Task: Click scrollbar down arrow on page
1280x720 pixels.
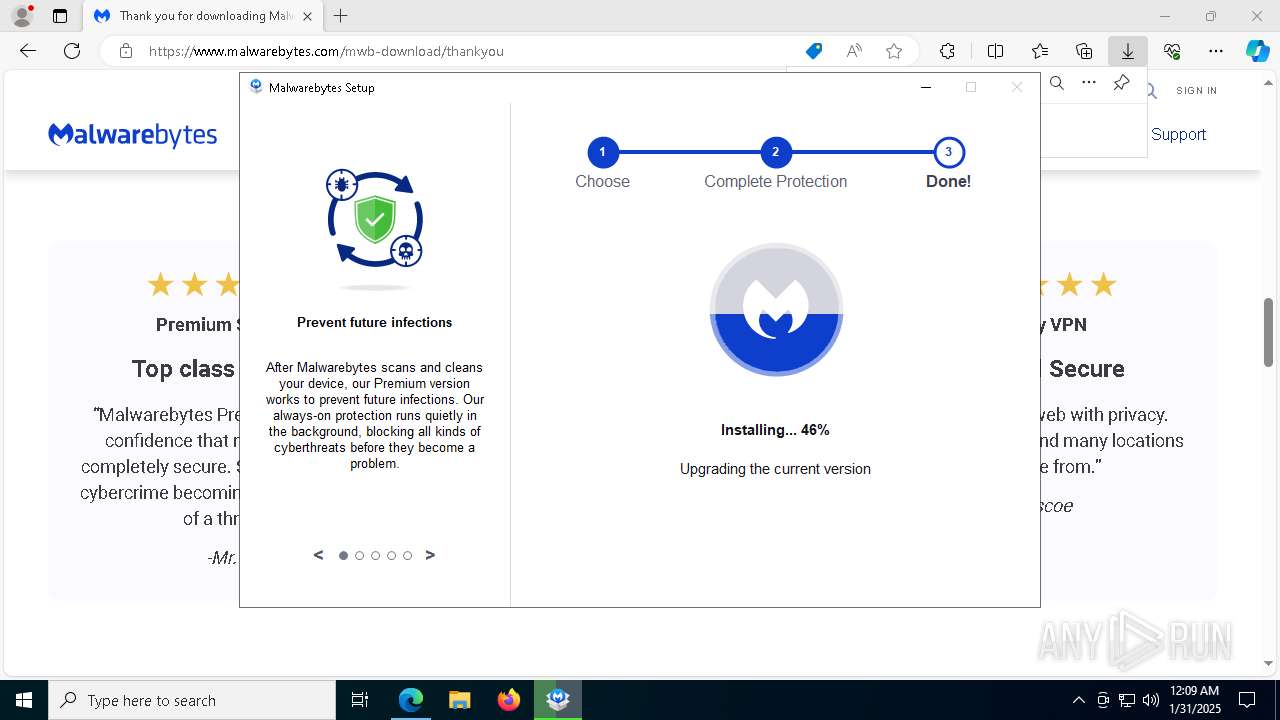Action: click(1269, 663)
